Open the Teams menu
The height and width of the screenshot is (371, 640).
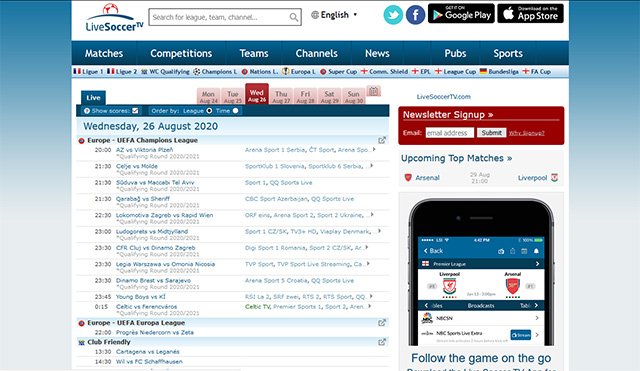[254, 53]
